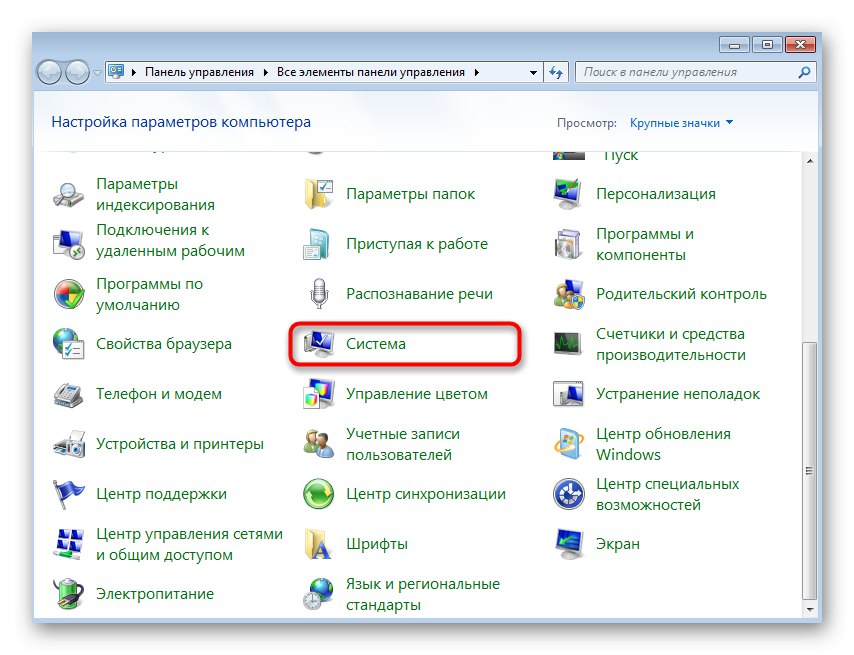Click the Центр поддержки text
The height and width of the screenshot is (655, 854).
coord(161,494)
